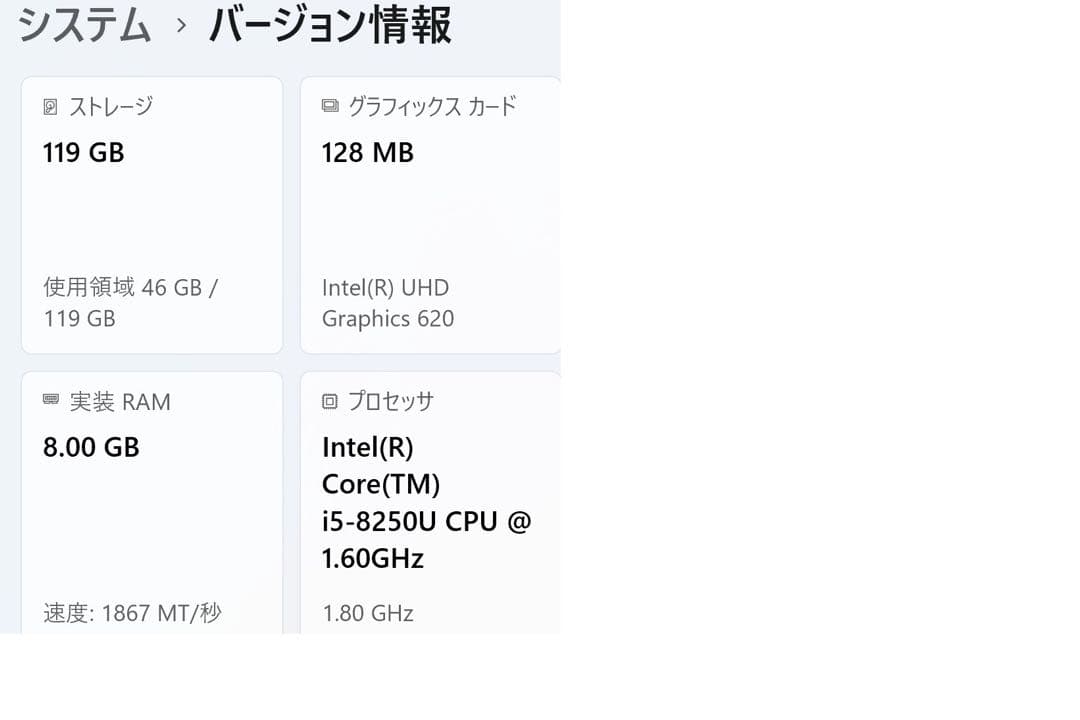The width and height of the screenshot is (1080, 720).
Task: Select the 1.80 GHz clock speed text
Action: [x=367, y=612]
